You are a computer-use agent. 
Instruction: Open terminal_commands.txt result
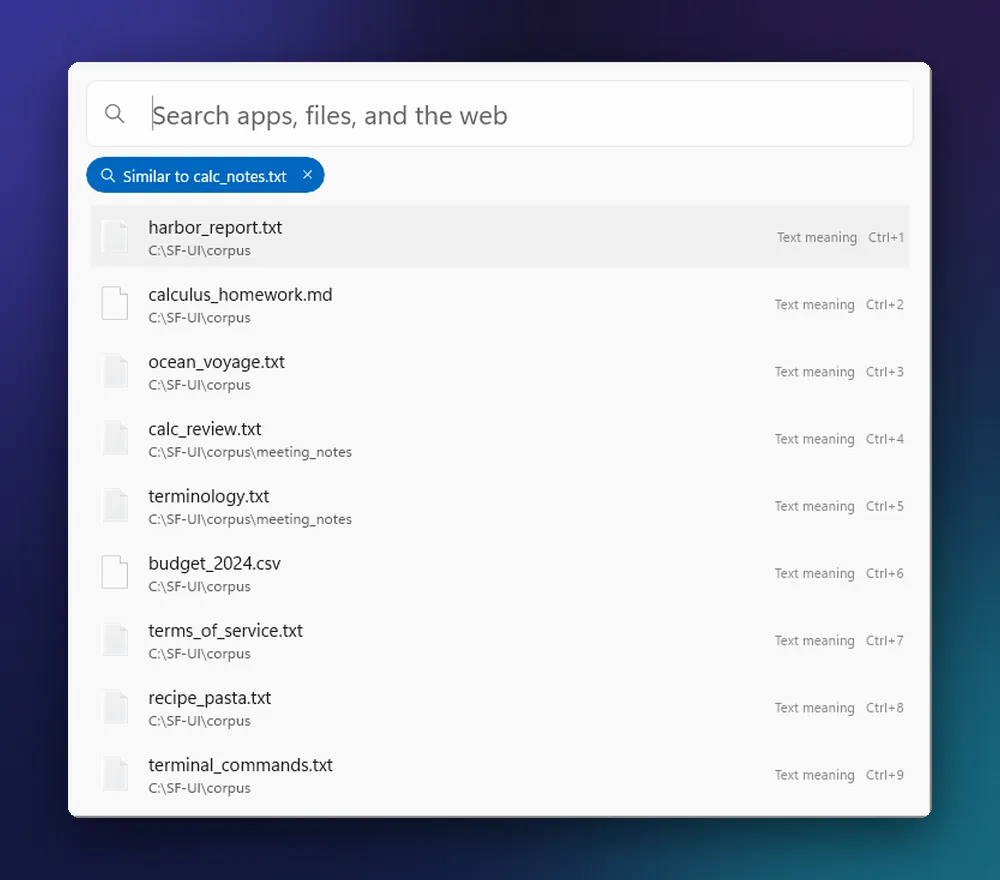[x=499, y=775]
